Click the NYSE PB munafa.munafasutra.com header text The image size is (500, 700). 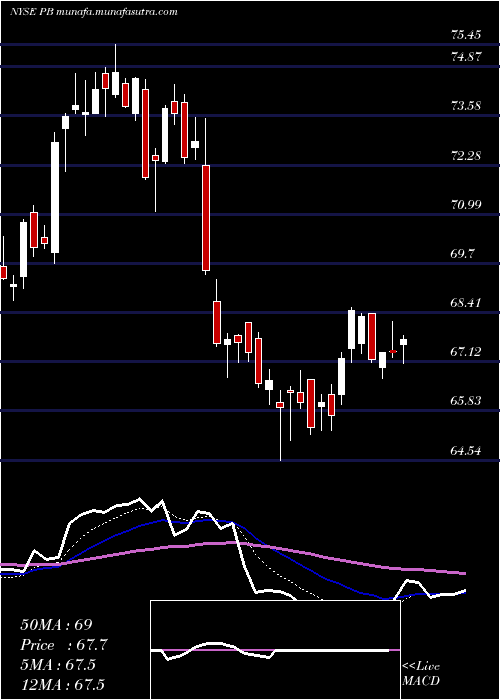click(x=93, y=12)
